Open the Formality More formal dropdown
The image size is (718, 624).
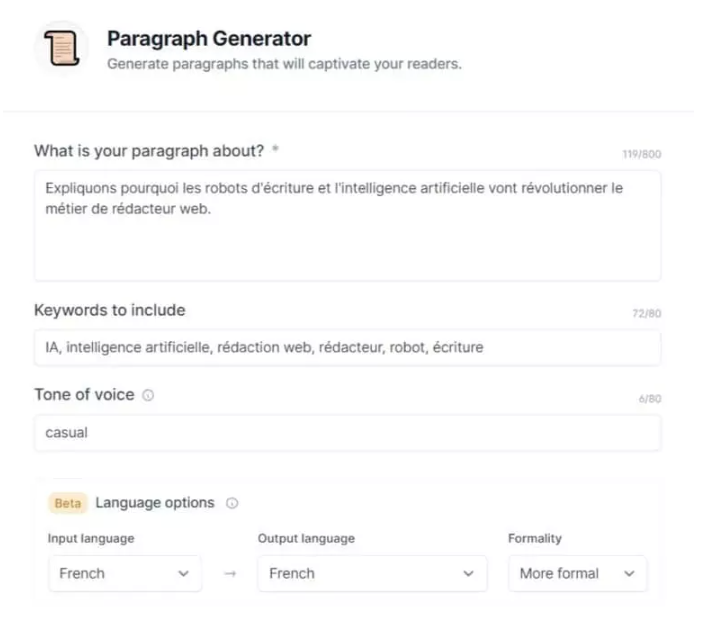coord(577,574)
